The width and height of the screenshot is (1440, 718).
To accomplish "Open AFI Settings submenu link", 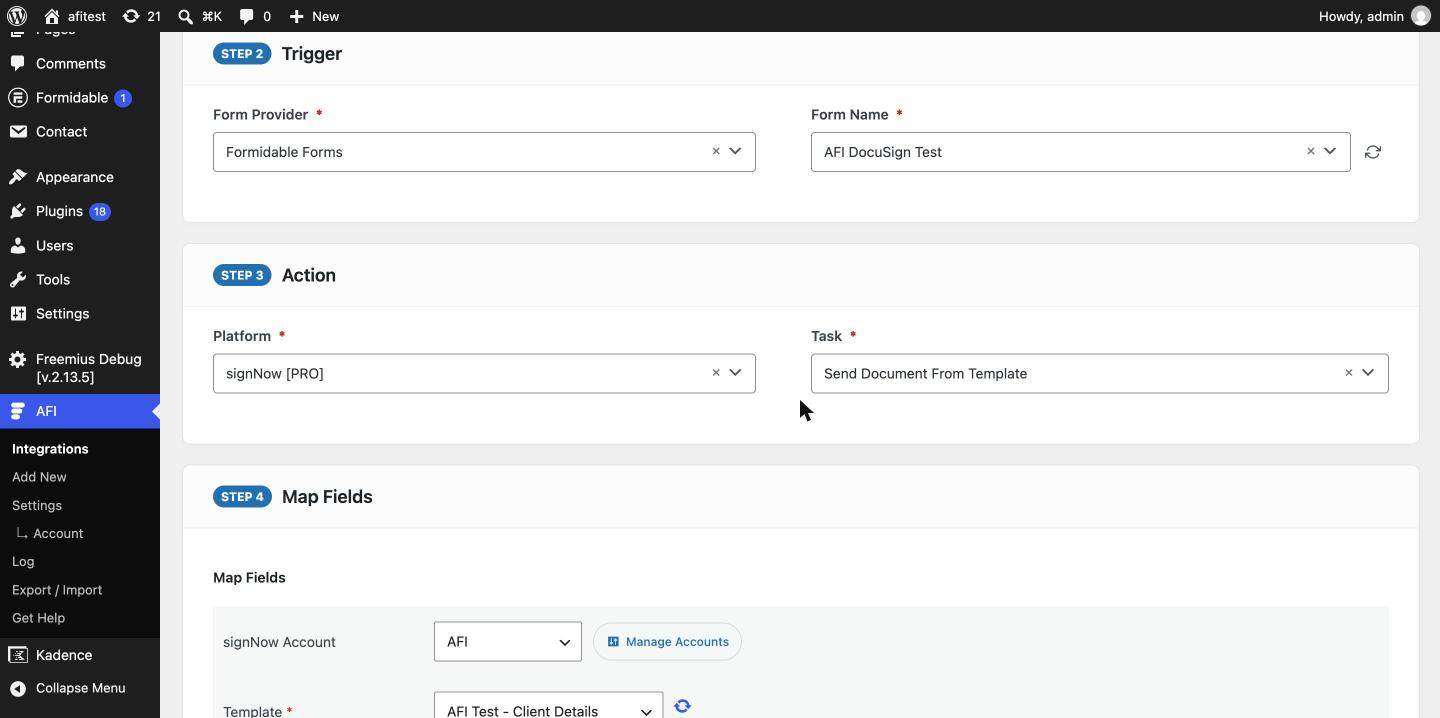I will point(37,505).
